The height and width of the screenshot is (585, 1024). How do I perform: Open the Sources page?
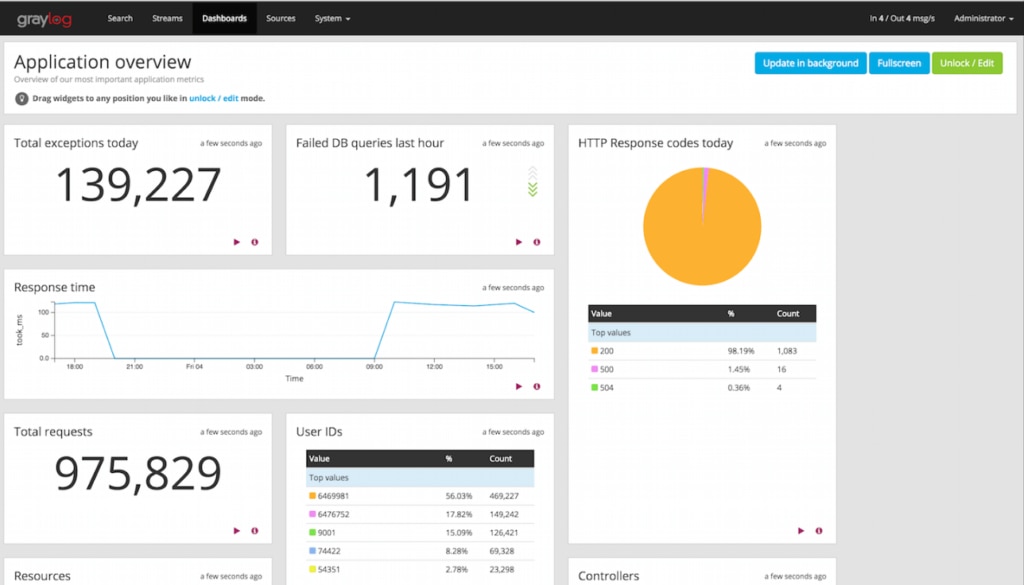281,18
